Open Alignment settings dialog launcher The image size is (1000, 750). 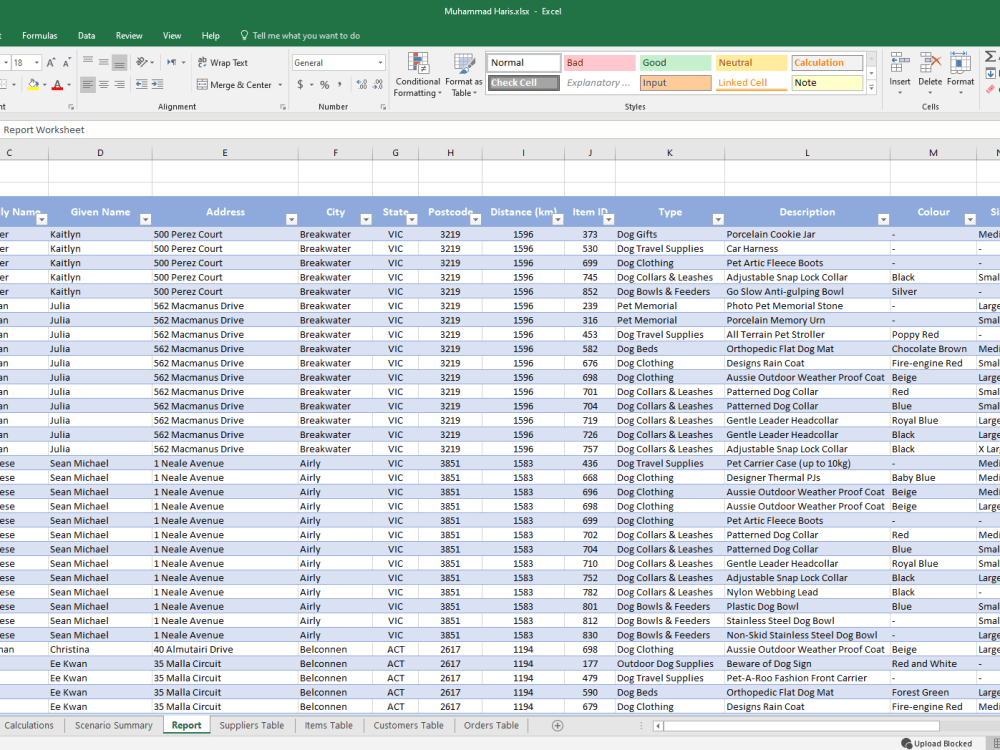click(283, 107)
